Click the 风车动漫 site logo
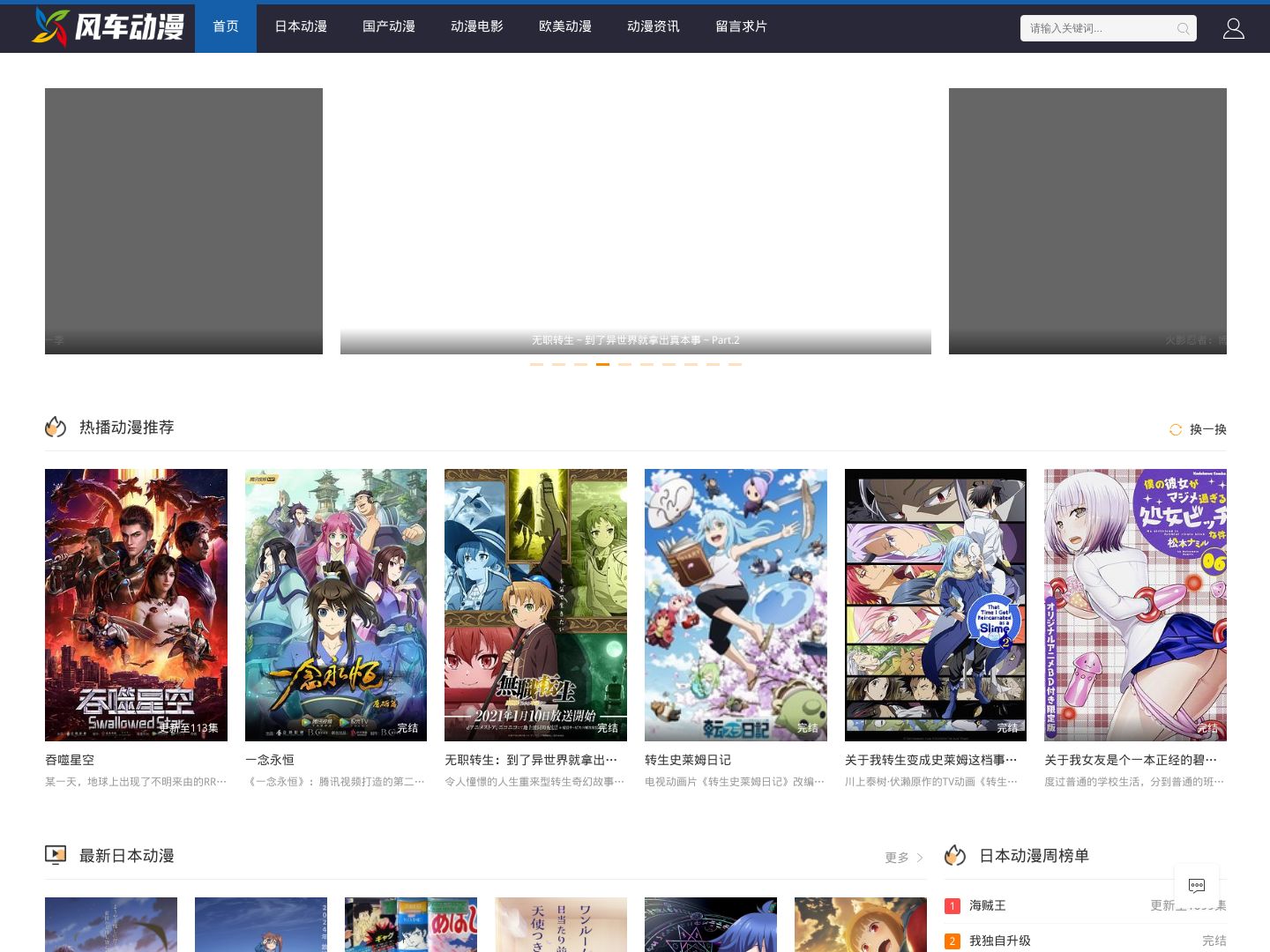 pyautogui.click(x=108, y=26)
